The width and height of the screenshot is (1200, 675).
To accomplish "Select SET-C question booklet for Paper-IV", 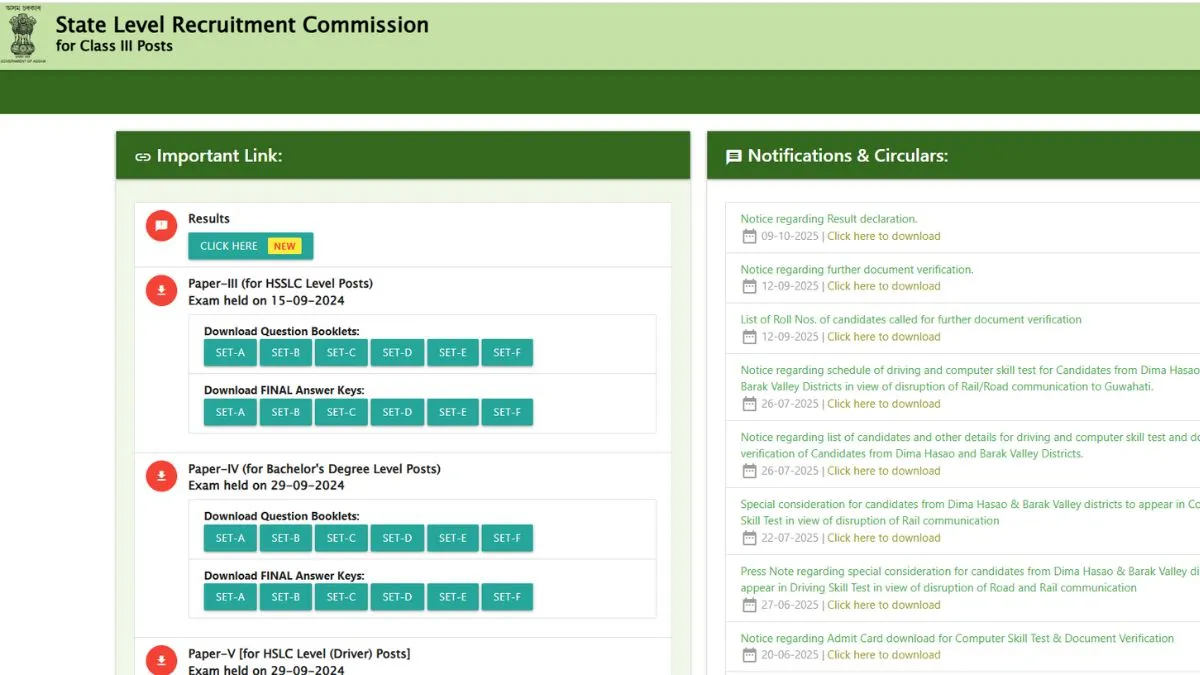I will (341, 537).
